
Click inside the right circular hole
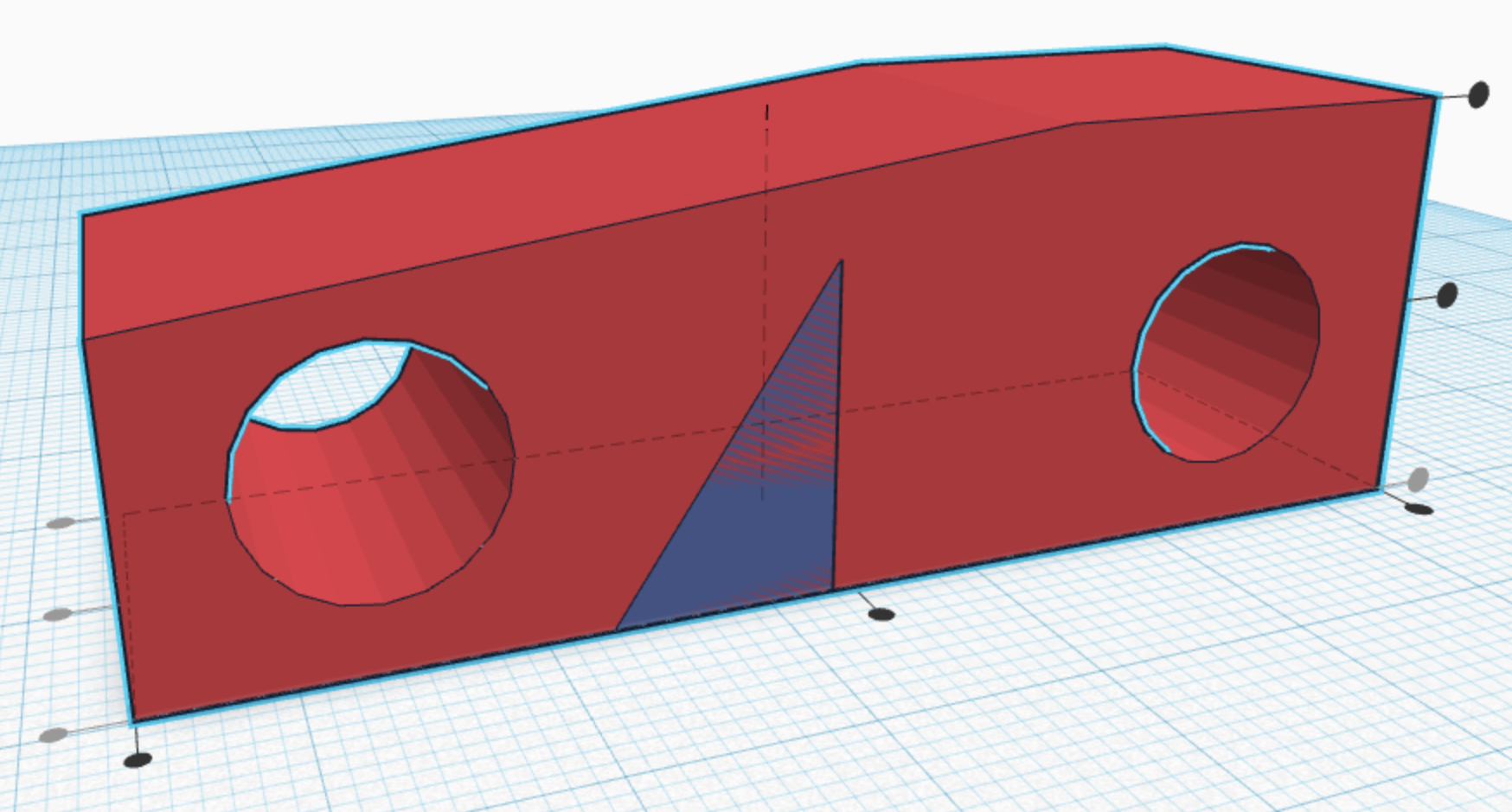[x=1227, y=352]
